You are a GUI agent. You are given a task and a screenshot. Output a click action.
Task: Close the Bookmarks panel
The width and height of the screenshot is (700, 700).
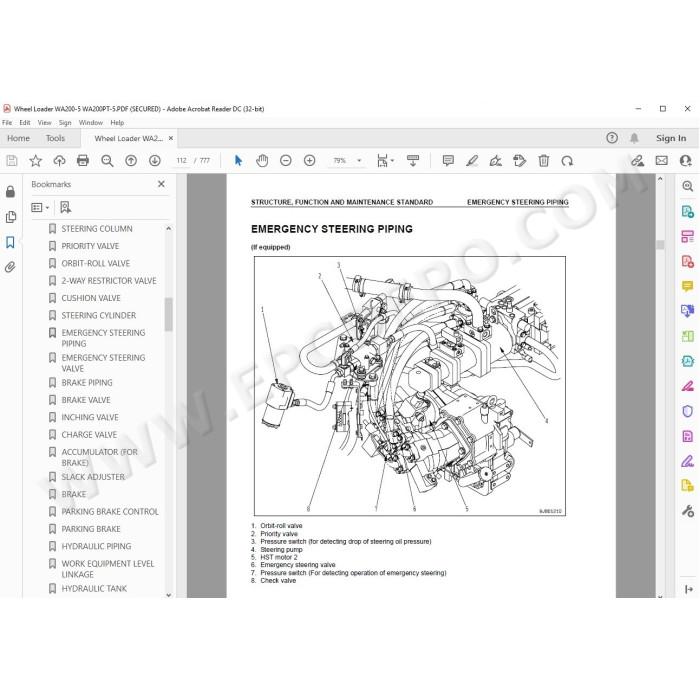click(x=161, y=184)
